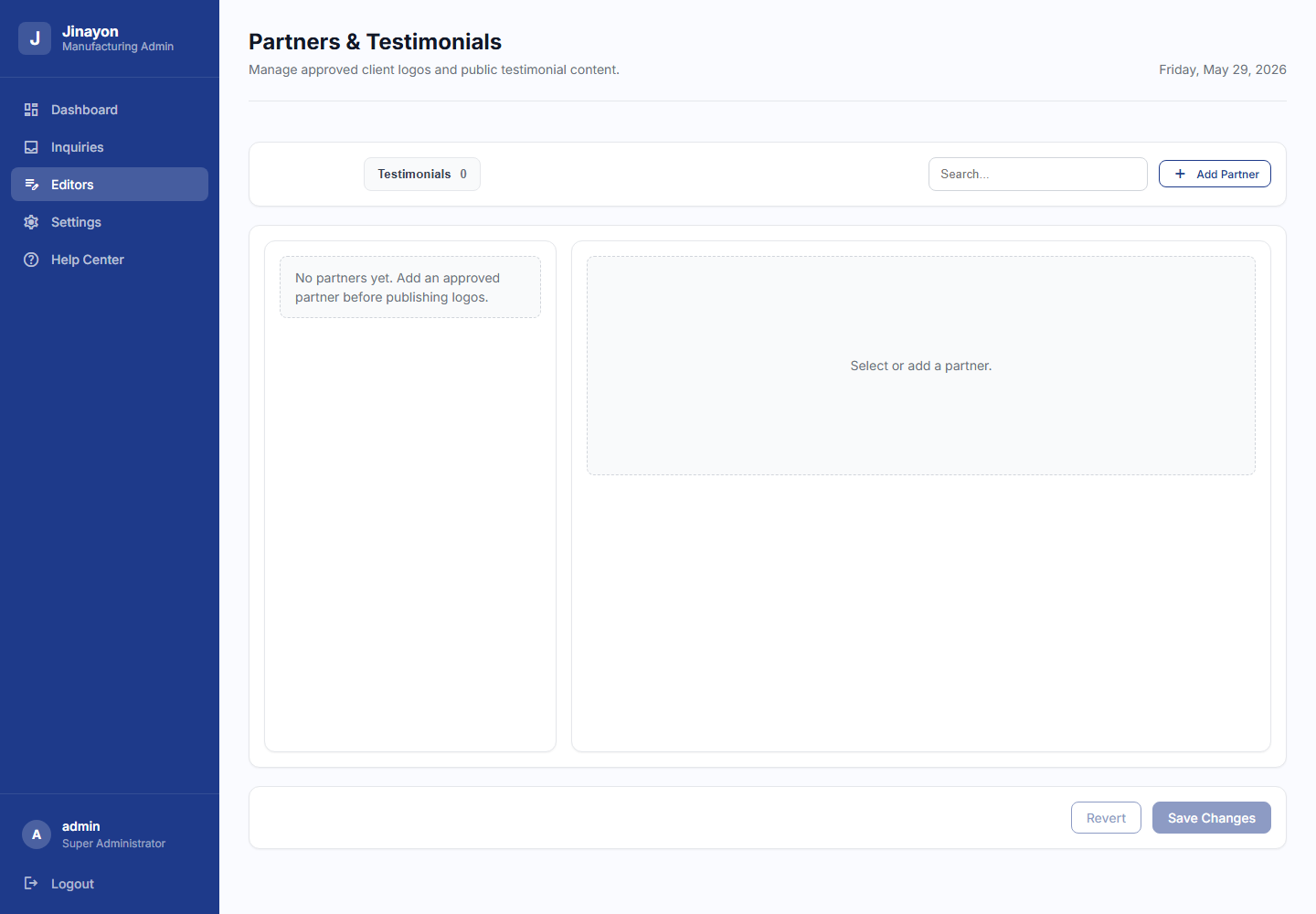The height and width of the screenshot is (914, 1316).
Task: Click the Logout link text
Action: click(72, 884)
